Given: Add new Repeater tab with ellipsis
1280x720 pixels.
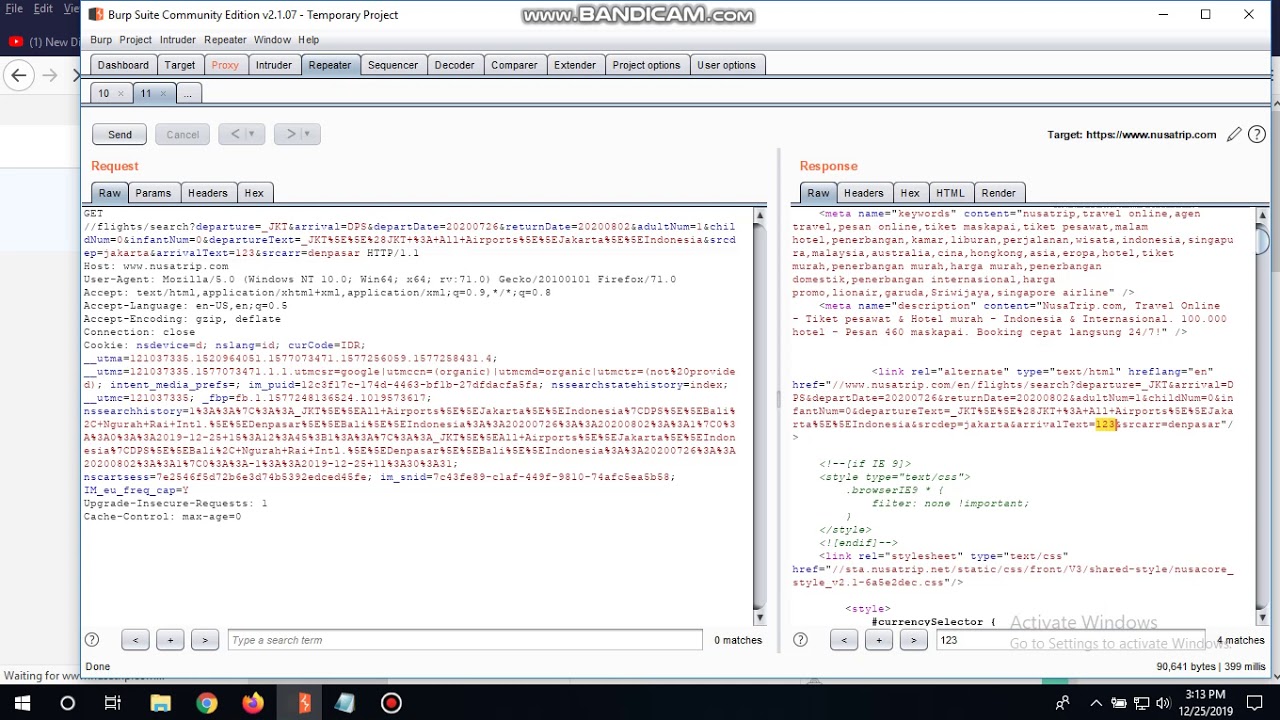Looking at the screenshot, I should tap(187, 93).
